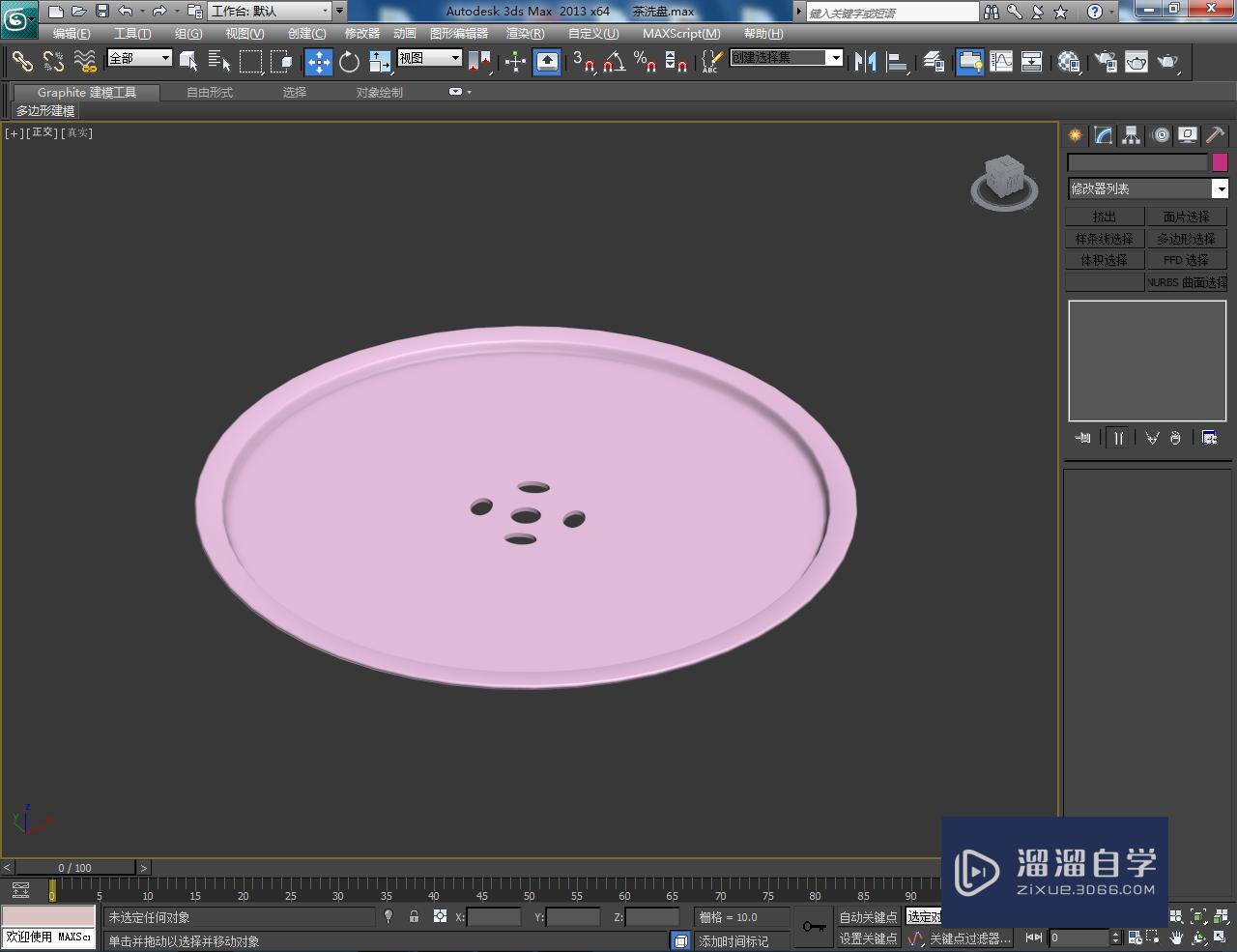This screenshot has height=952, width=1237.
Task: Toggle 3D Snaps
Action: [x=583, y=62]
